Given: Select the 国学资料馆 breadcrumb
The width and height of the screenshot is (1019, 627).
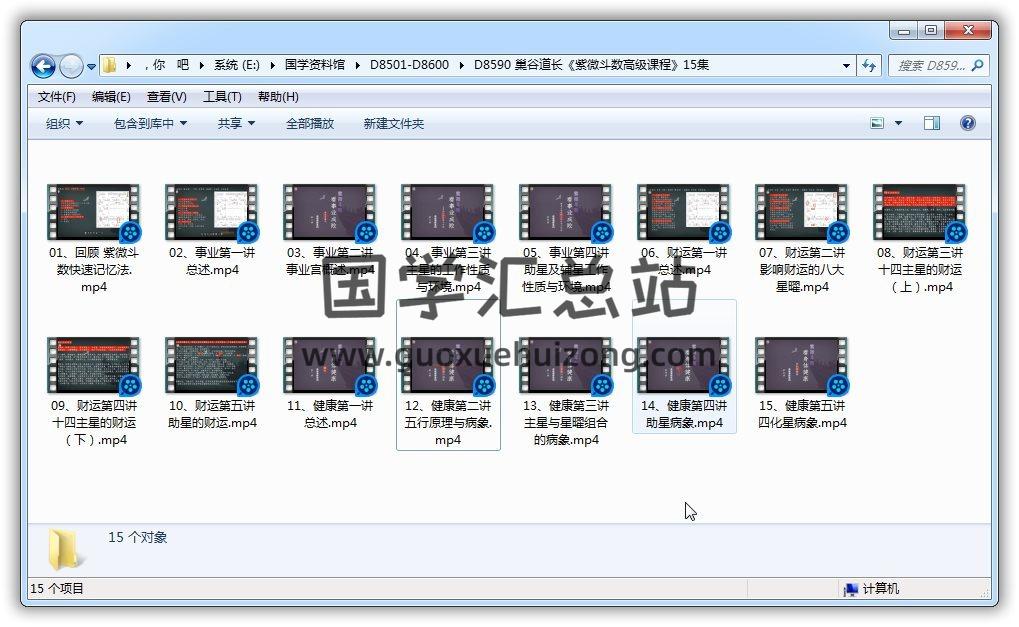Looking at the screenshot, I should coord(315,65).
